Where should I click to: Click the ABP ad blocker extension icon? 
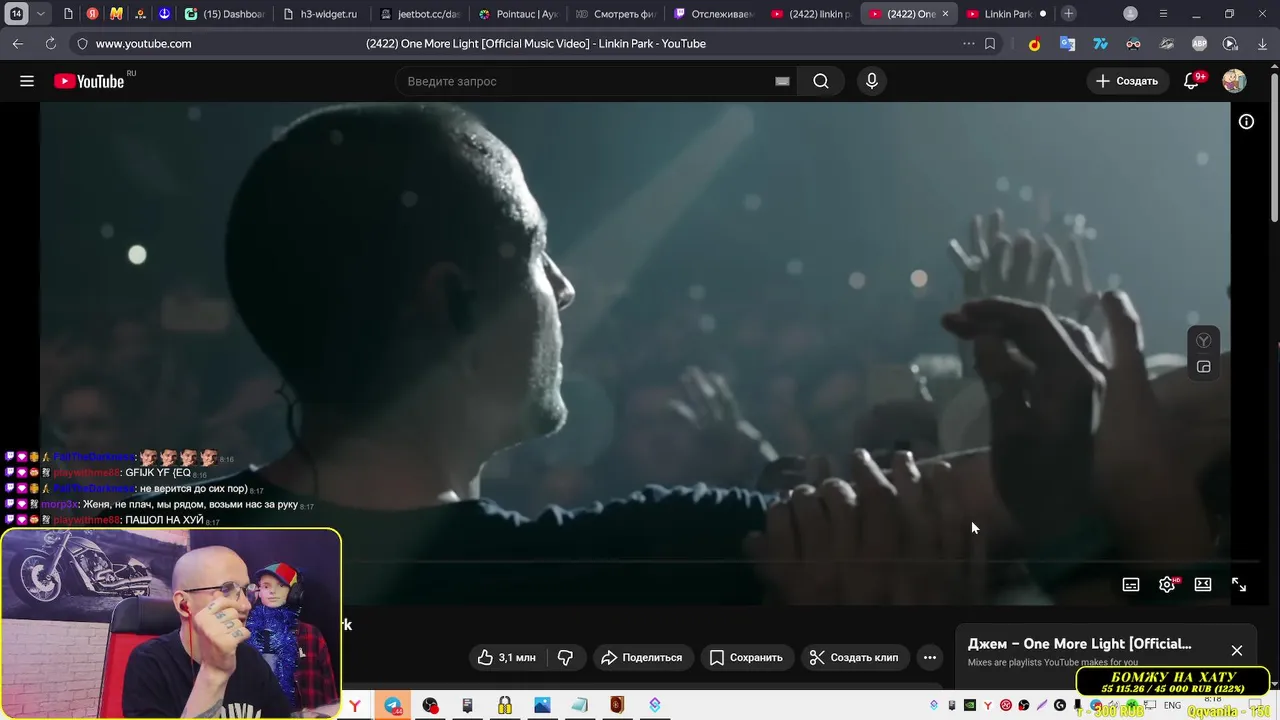pos(1199,44)
